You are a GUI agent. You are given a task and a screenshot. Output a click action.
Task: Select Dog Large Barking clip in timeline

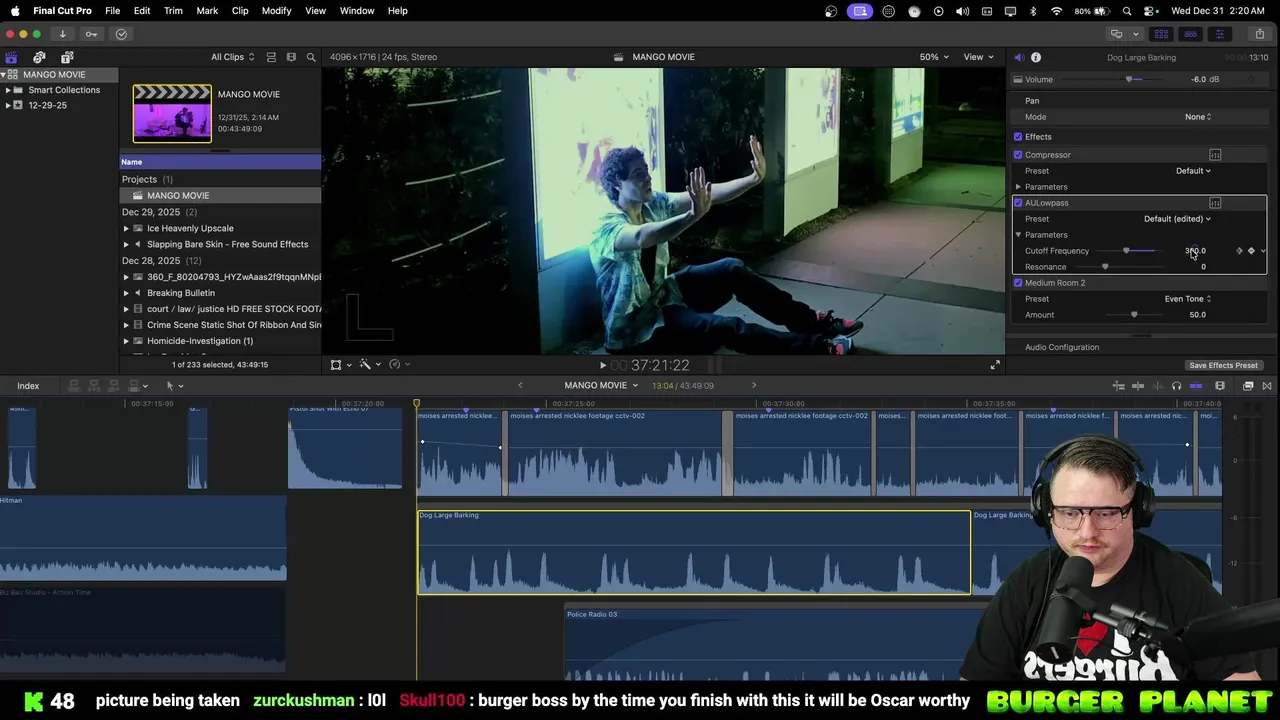(694, 552)
